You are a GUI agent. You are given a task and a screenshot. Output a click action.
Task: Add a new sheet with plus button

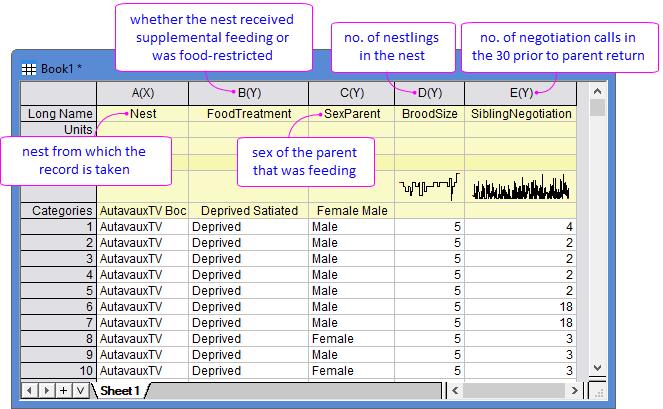pos(63,390)
